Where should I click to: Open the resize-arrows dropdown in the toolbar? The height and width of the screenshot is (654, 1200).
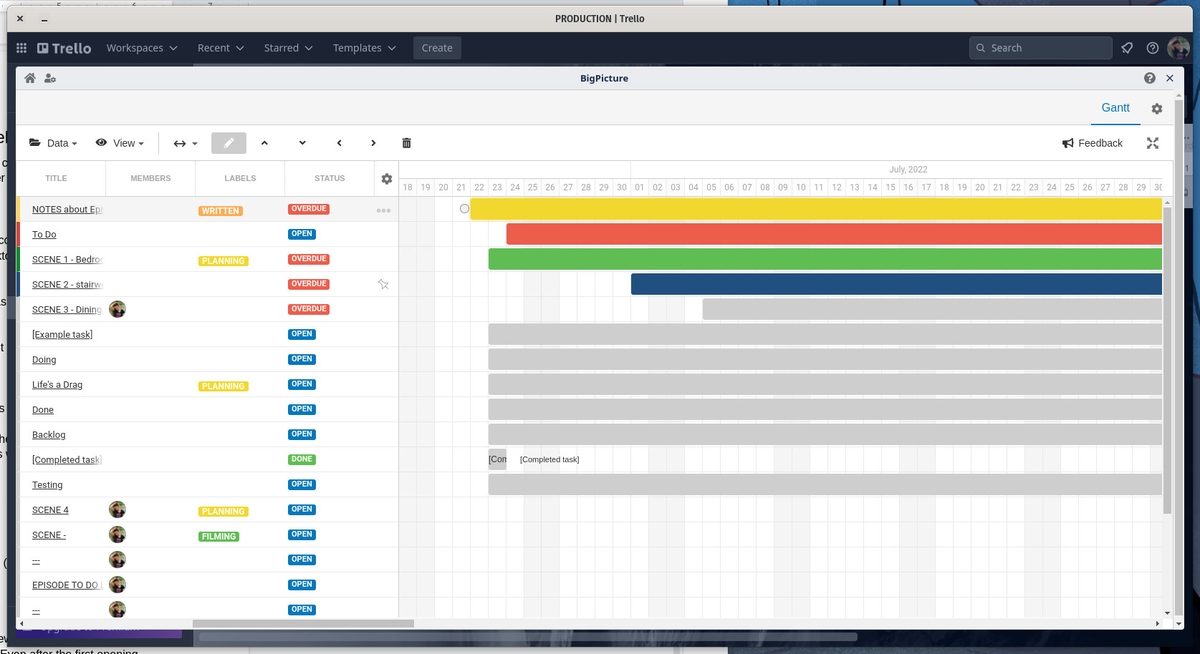tap(185, 143)
